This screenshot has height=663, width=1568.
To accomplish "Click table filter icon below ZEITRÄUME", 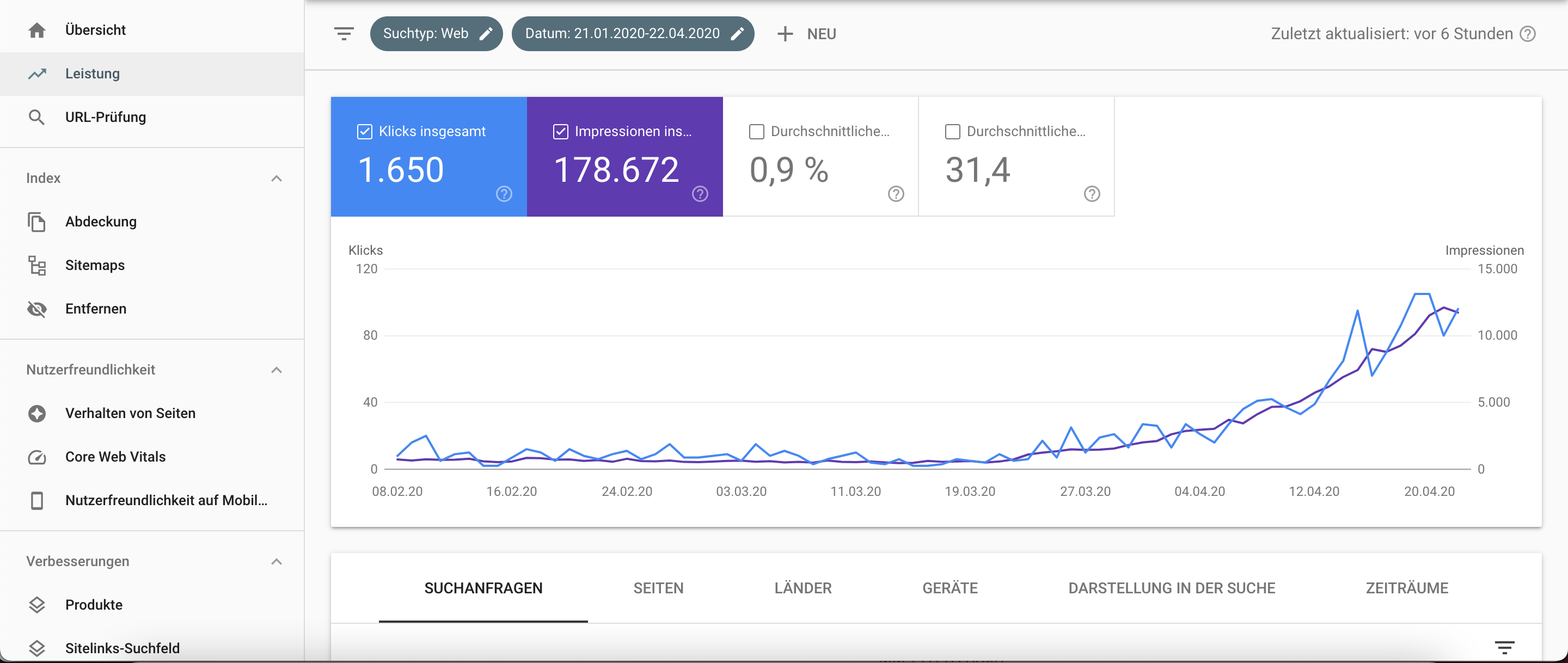I will [1505, 647].
